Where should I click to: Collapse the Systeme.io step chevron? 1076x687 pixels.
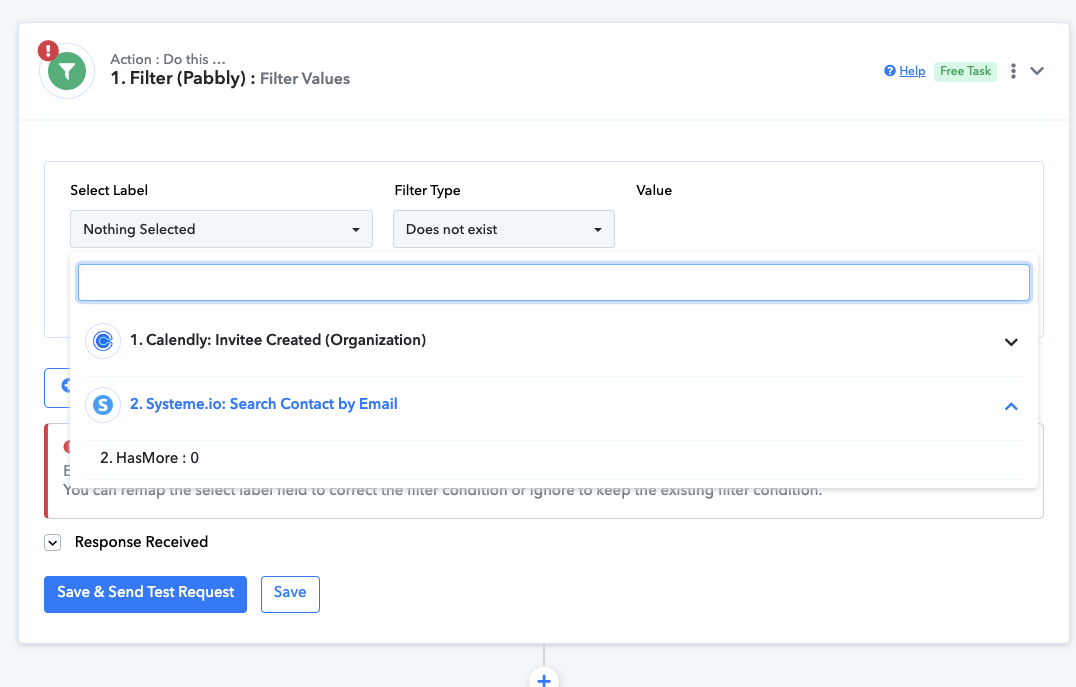1011,406
